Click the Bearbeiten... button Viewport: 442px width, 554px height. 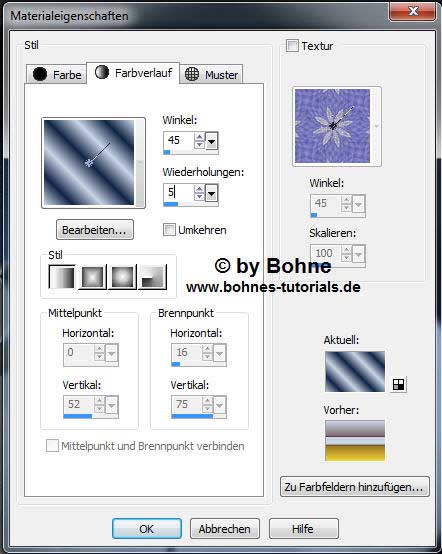coord(95,230)
